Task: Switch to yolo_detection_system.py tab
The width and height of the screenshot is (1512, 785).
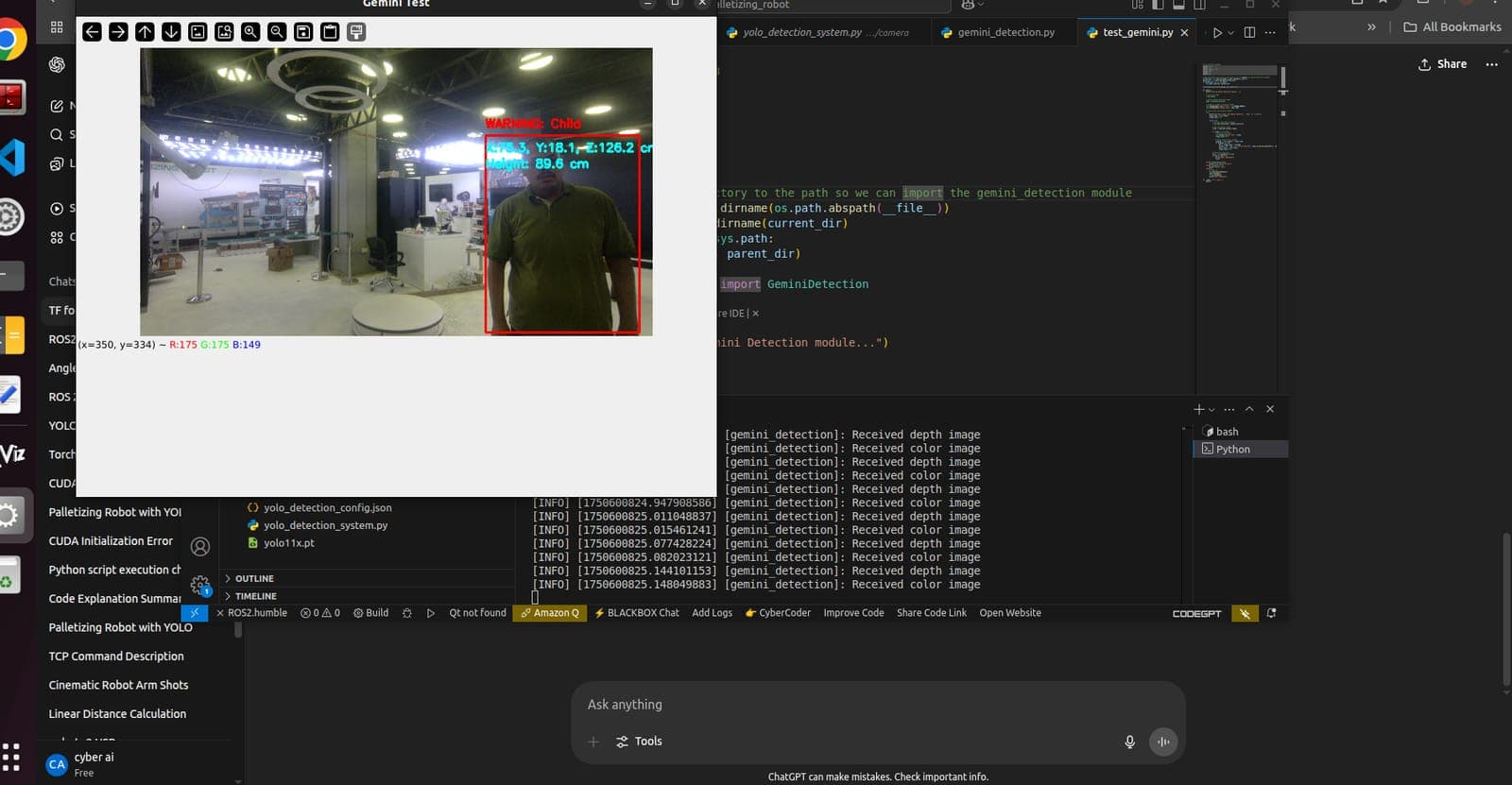Action: 816,32
